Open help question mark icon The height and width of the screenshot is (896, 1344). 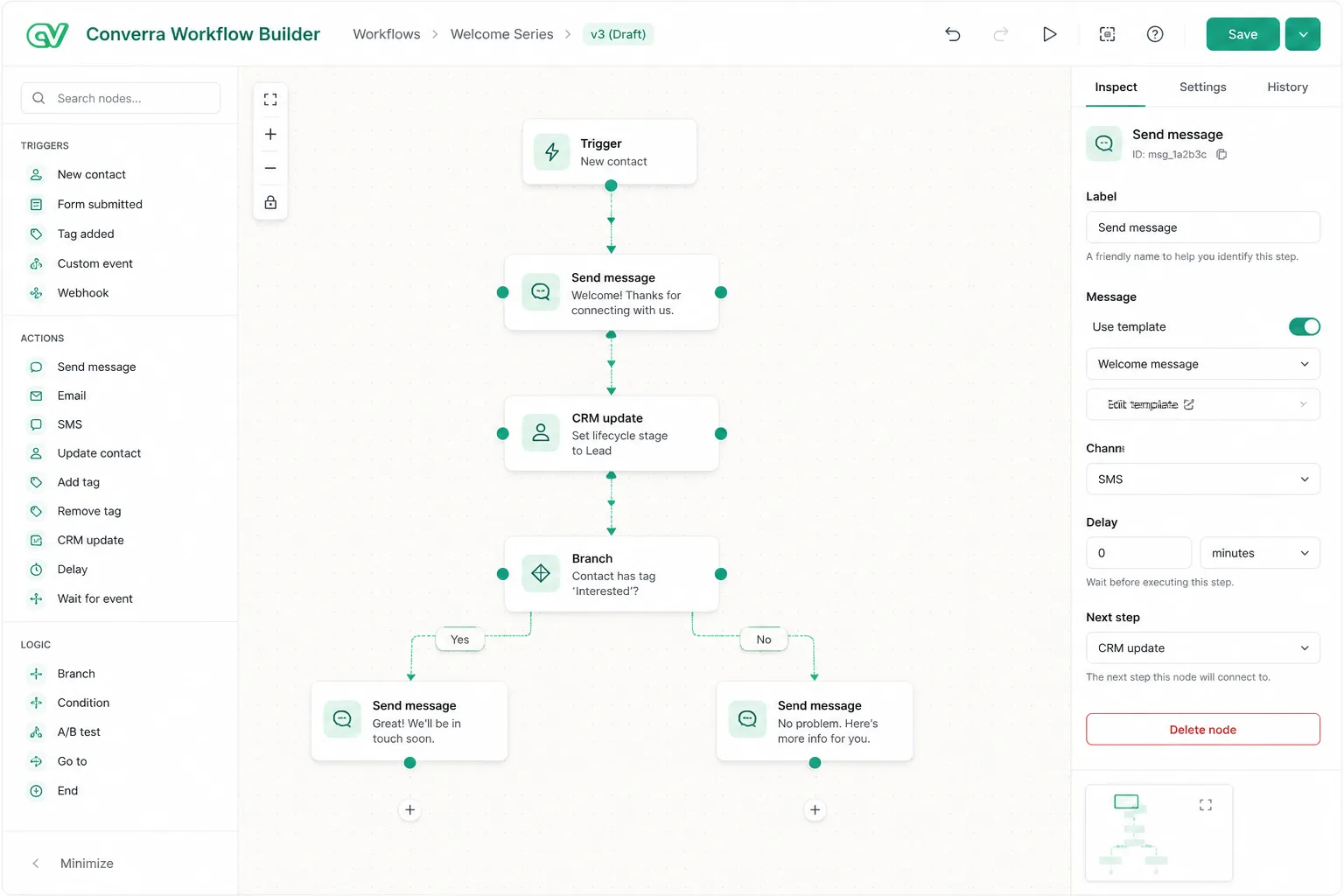(x=1155, y=34)
